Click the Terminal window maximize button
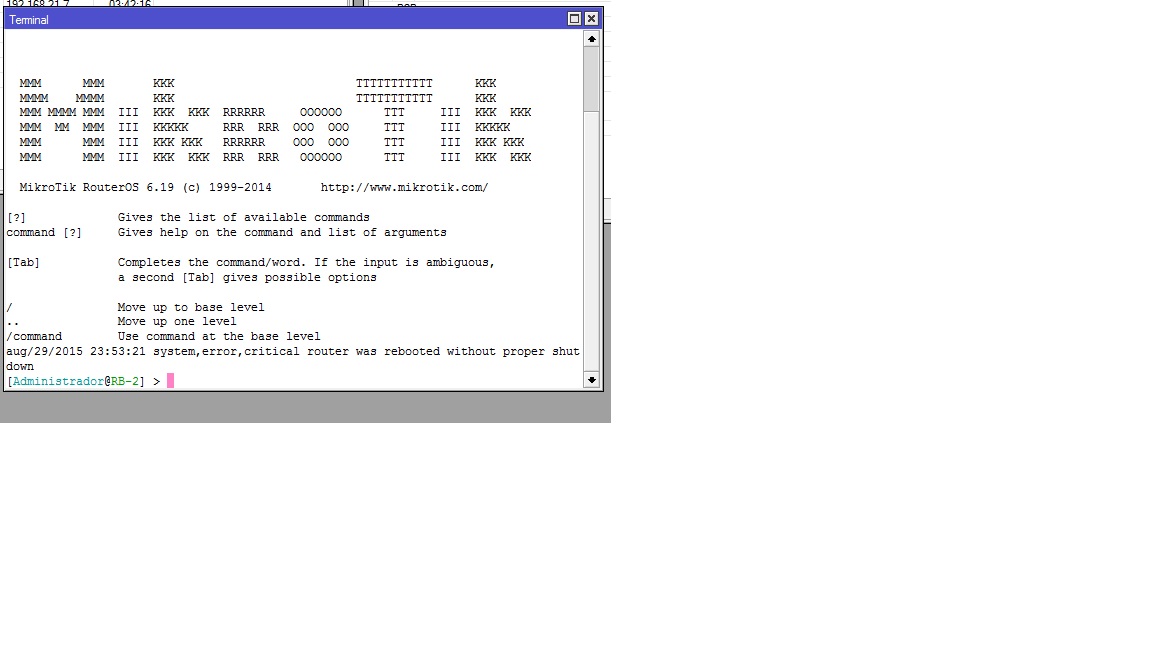 coord(575,19)
